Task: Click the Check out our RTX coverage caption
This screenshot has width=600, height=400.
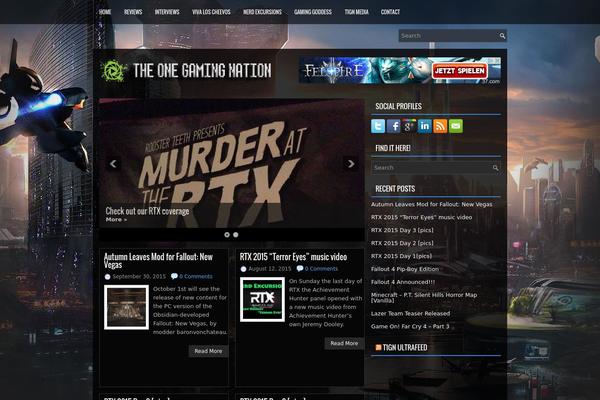Action: point(147,211)
